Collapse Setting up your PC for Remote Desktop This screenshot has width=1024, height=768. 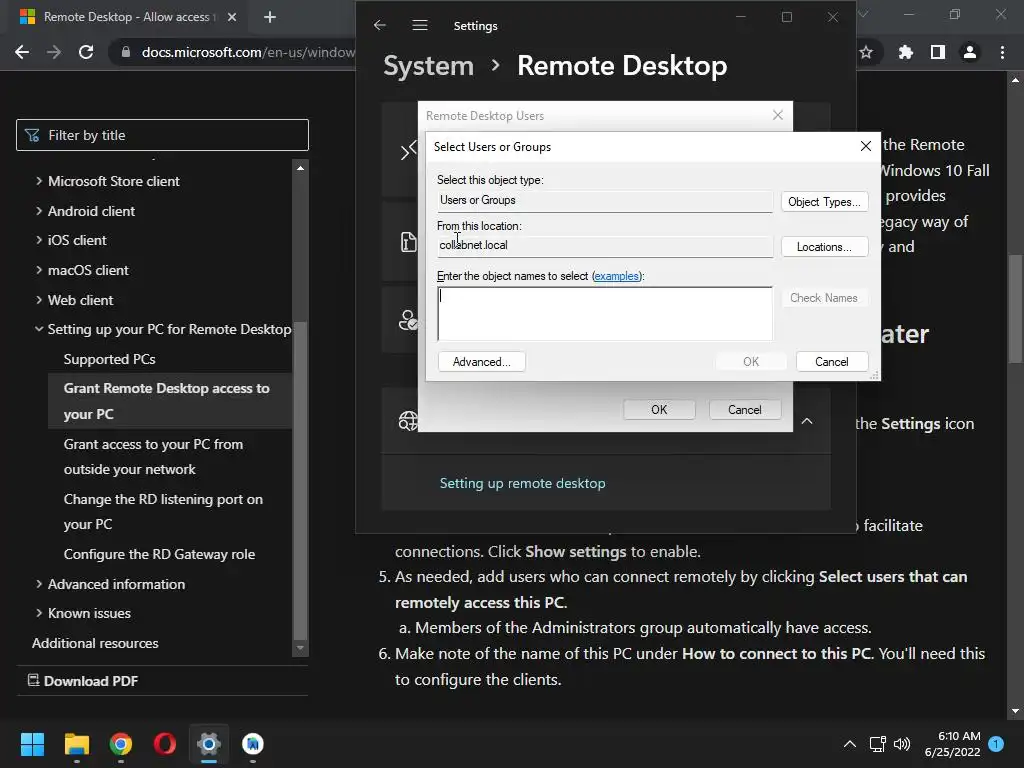pos(39,329)
